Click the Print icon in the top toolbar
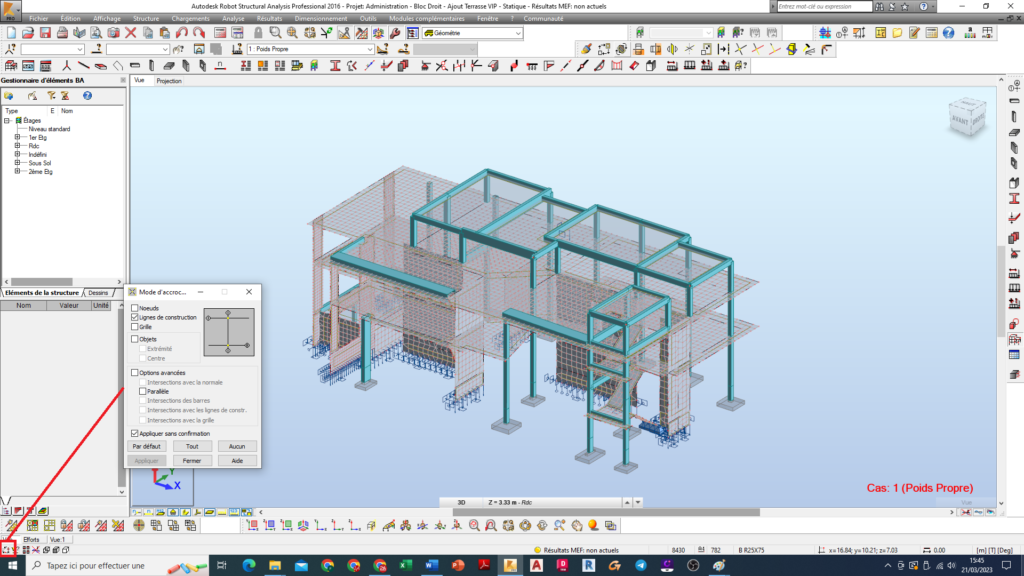Screen dimensions: 1024x576 tap(62, 33)
